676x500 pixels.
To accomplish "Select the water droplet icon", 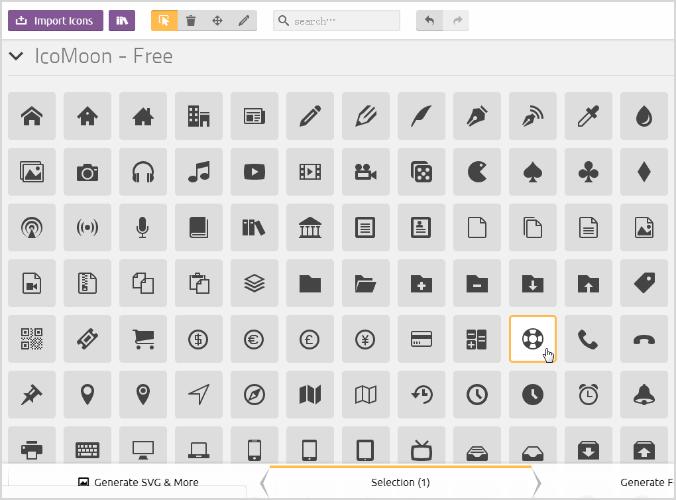I will 644,116.
